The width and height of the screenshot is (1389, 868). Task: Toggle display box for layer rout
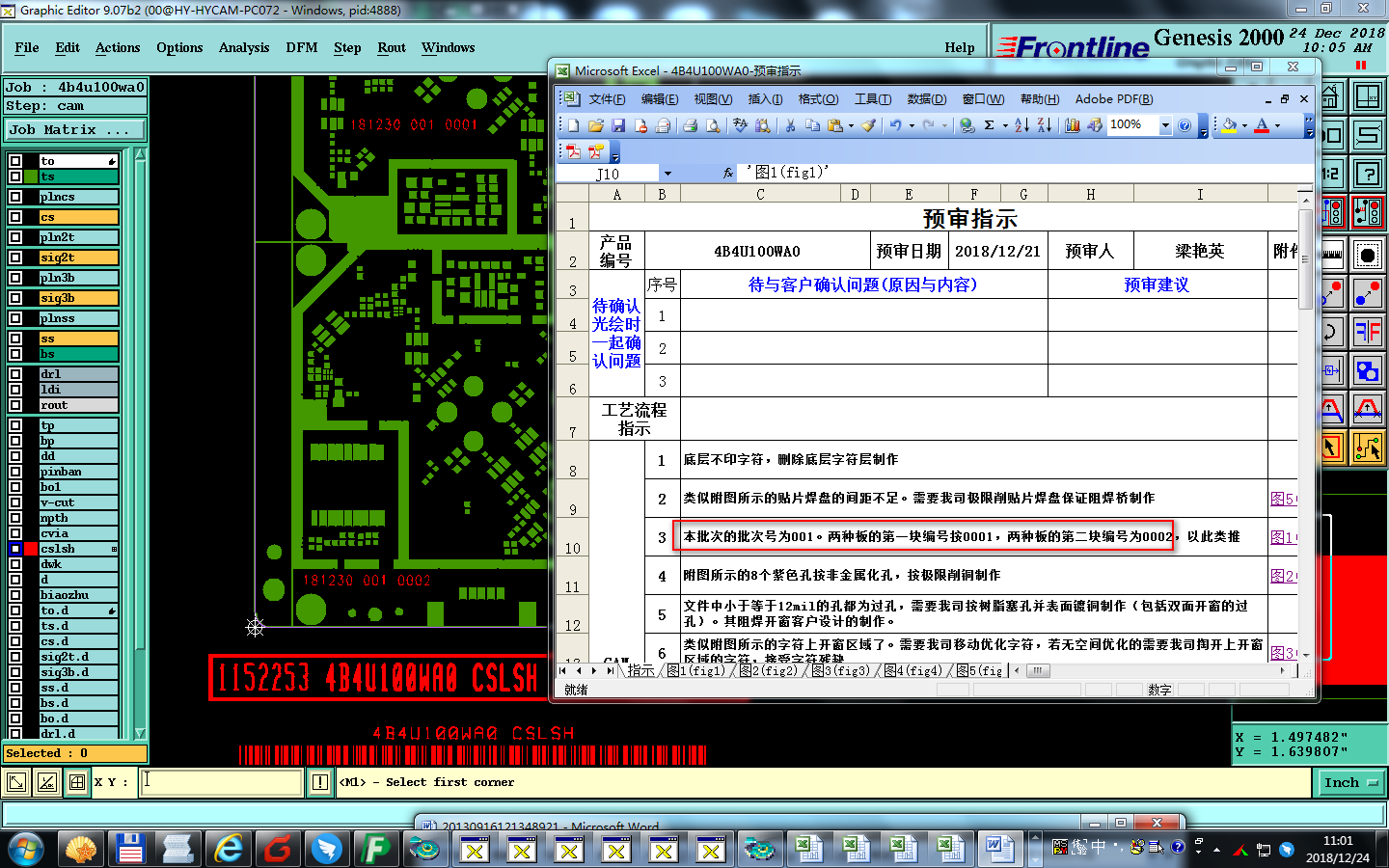pyautogui.click(x=15, y=405)
